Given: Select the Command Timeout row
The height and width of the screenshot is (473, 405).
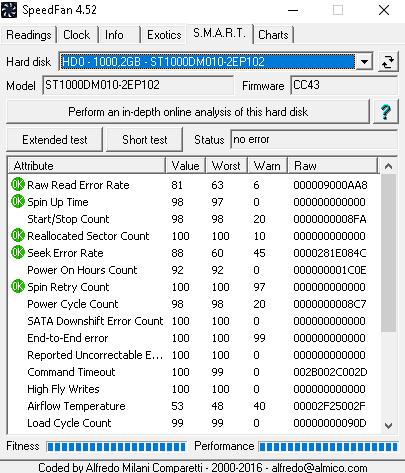Looking at the screenshot, I should [x=193, y=372].
